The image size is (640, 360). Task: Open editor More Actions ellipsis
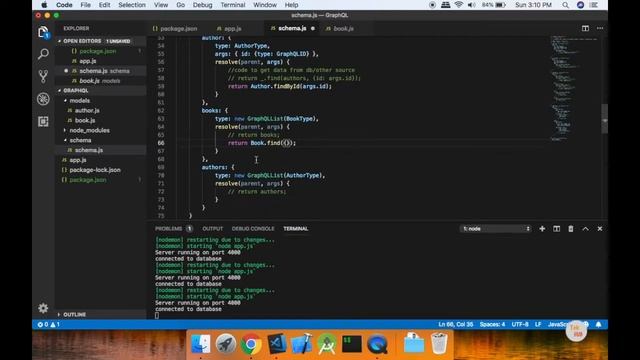(600, 28)
